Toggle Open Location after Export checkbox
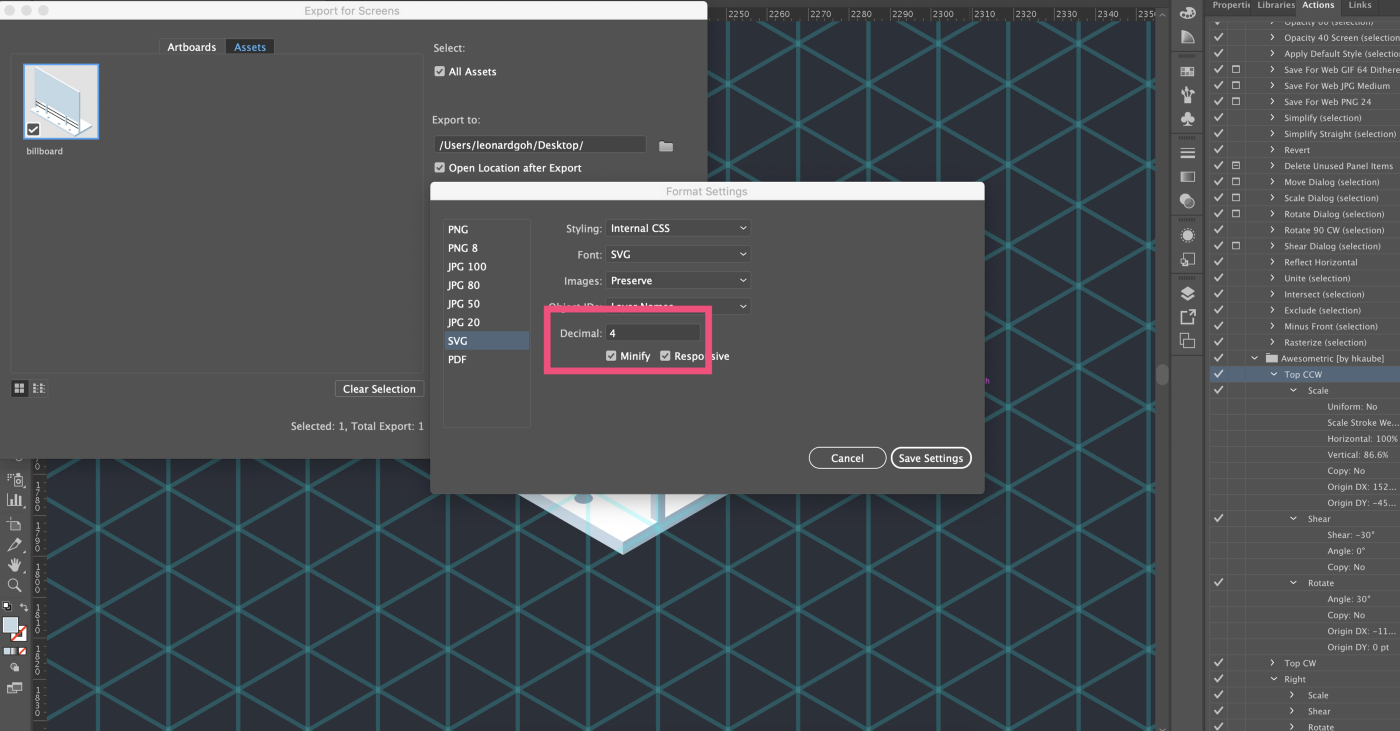Image resolution: width=1400 pixels, height=731 pixels. (x=440, y=168)
